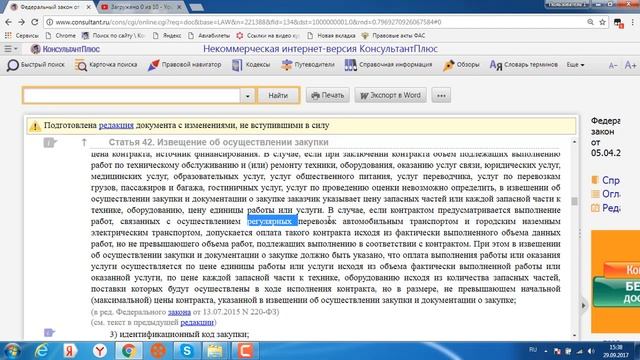Open Авиабилеты bookmark
This screenshot has height=360, width=640.
pyautogui.click(x=209, y=36)
